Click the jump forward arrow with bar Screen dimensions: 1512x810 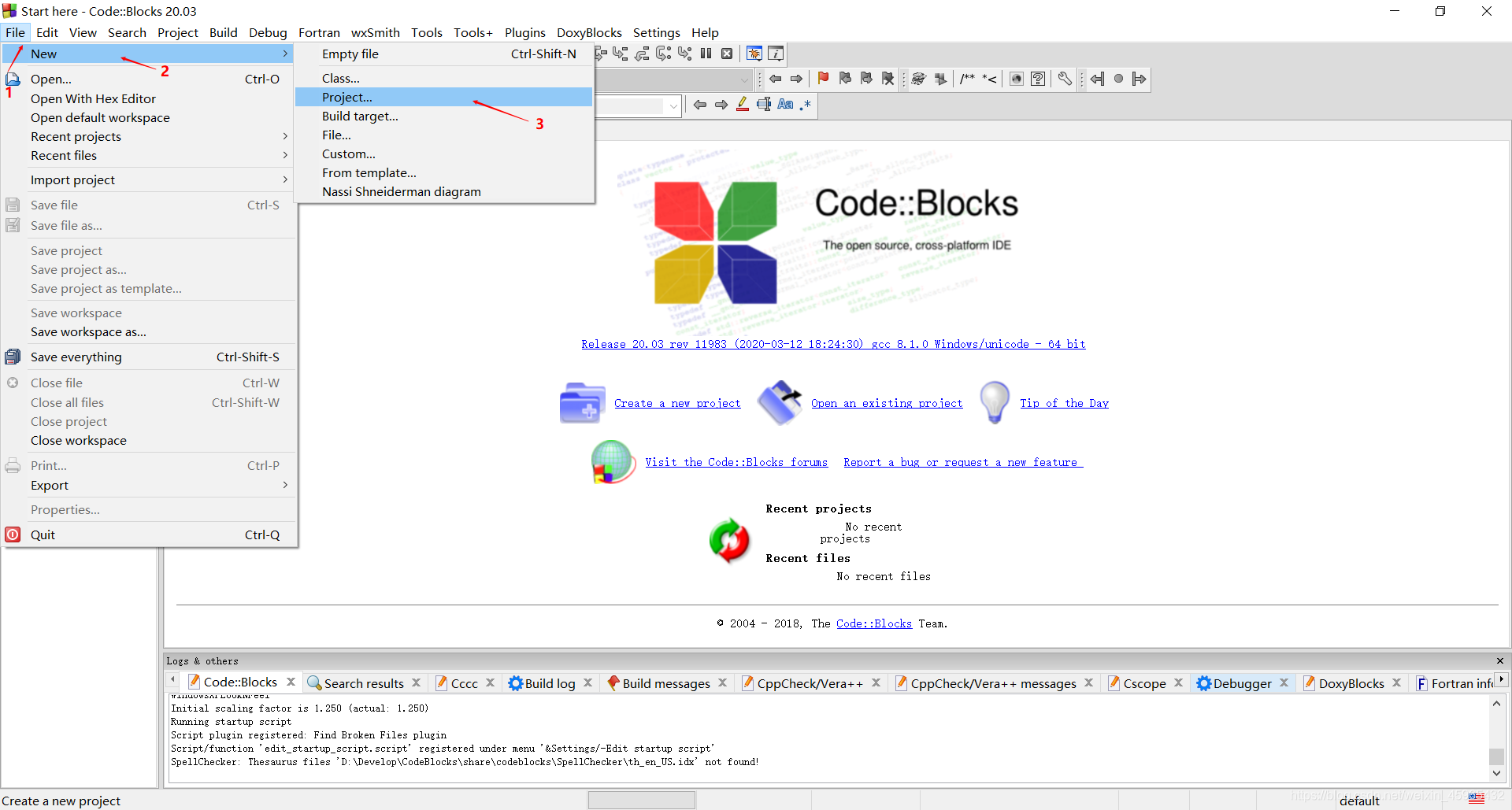(x=1139, y=79)
